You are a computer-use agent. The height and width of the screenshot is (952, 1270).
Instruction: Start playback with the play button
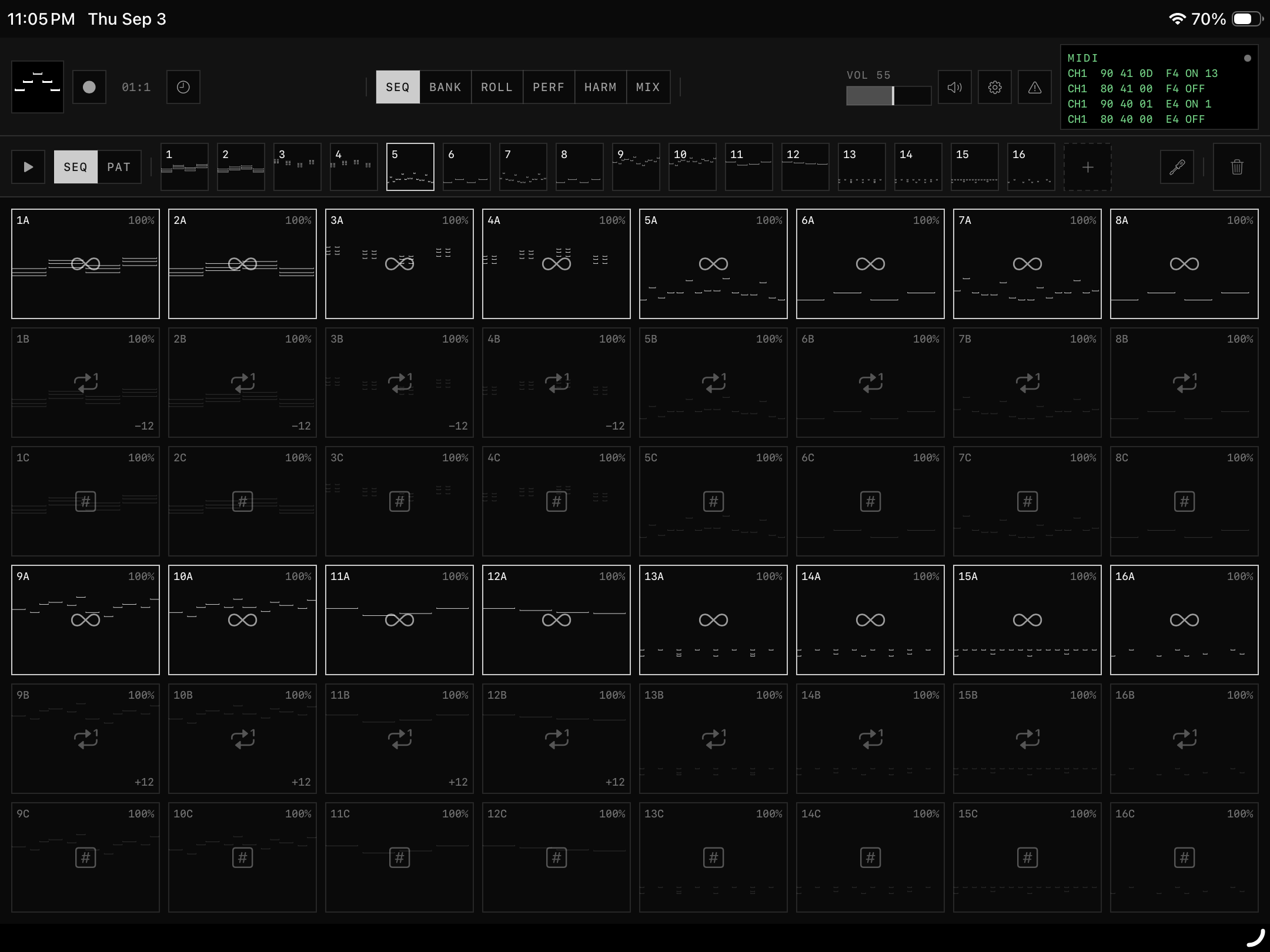28,167
